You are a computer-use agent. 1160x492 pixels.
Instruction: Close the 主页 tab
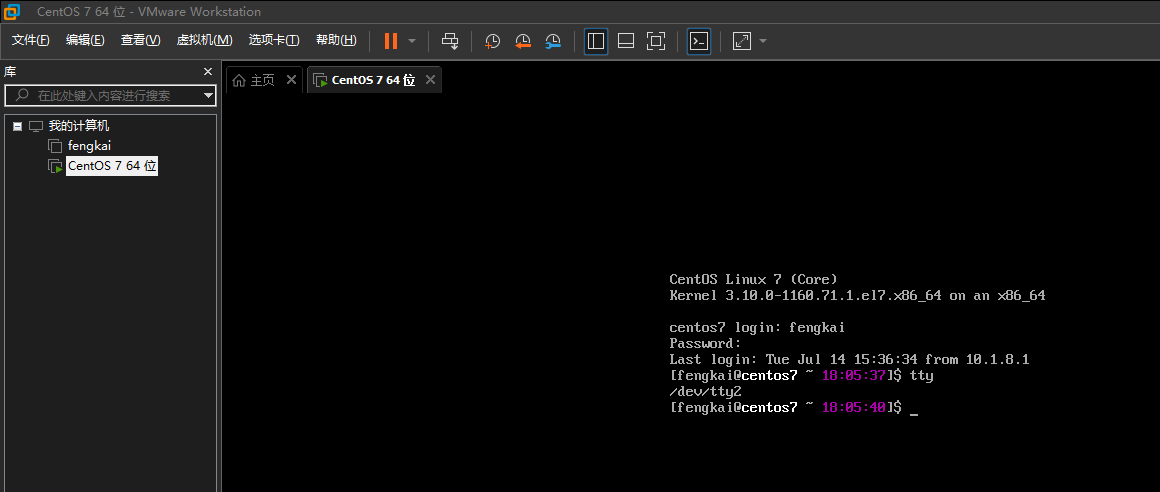tap(291, 79)
